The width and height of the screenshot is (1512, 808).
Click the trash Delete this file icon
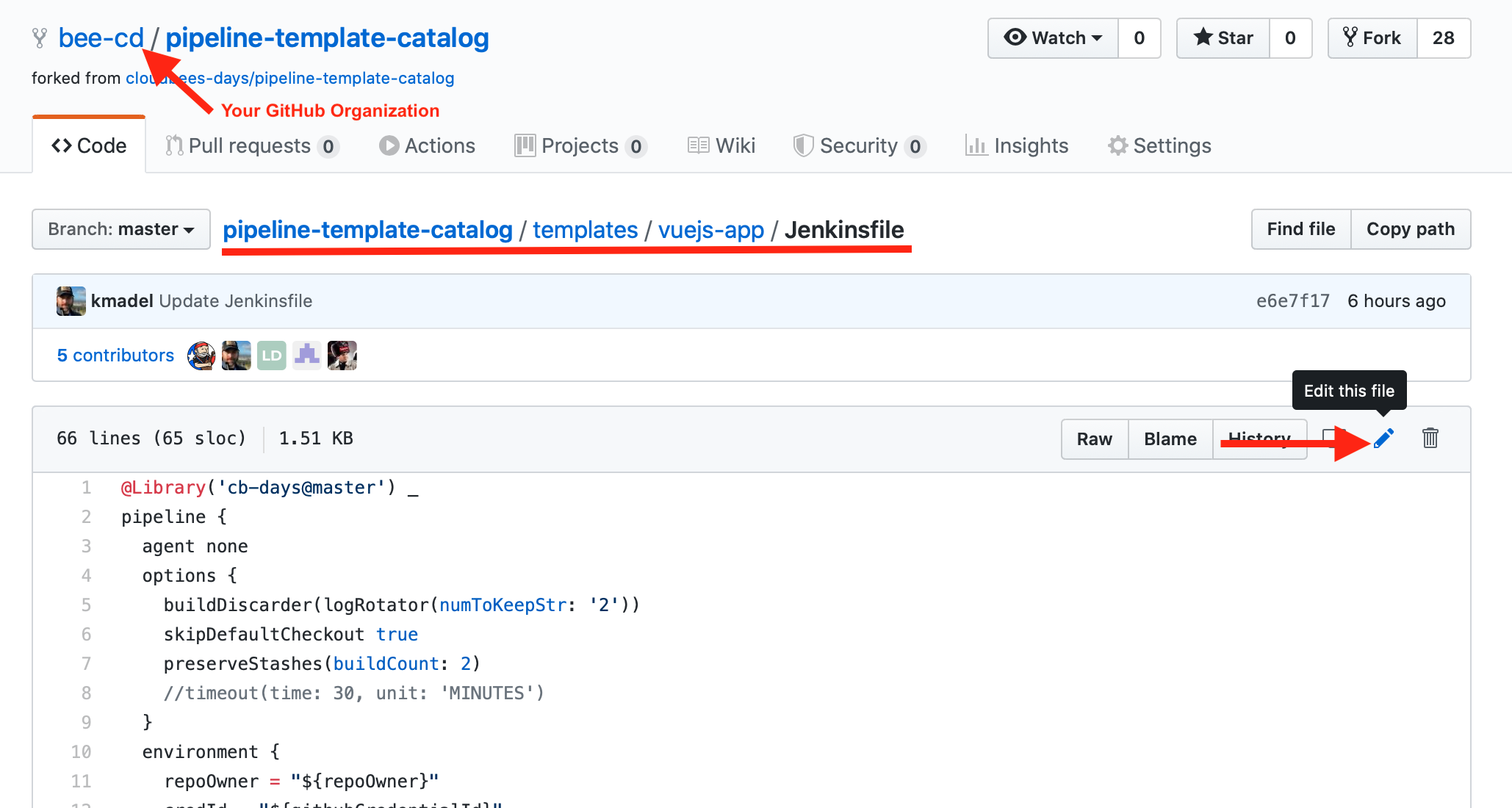tap(1430, 439)
